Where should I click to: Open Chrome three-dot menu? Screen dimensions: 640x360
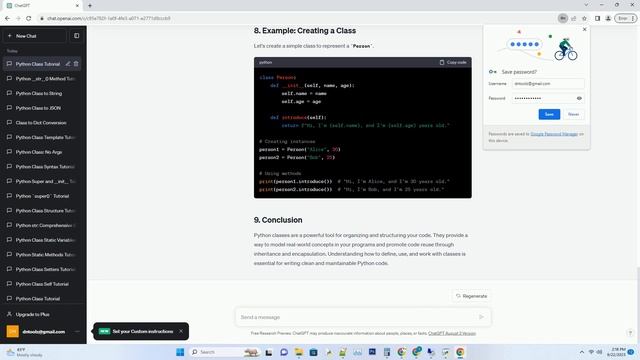point(633,18)
